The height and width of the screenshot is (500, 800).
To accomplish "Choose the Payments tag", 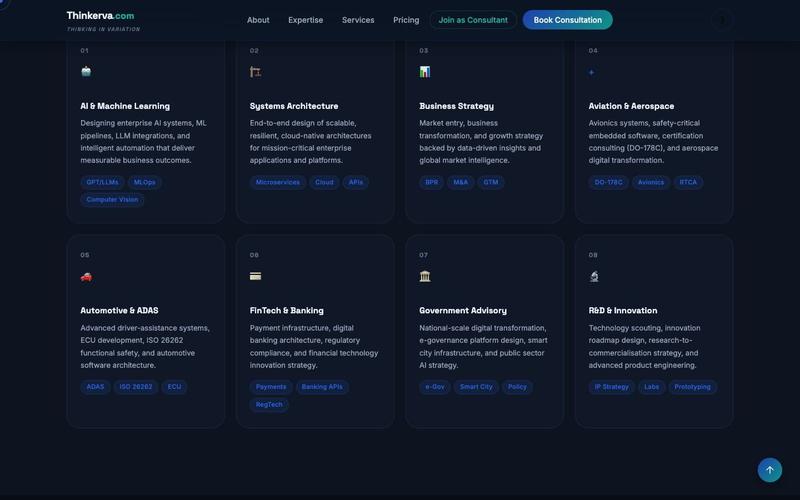I will point(271,387).
